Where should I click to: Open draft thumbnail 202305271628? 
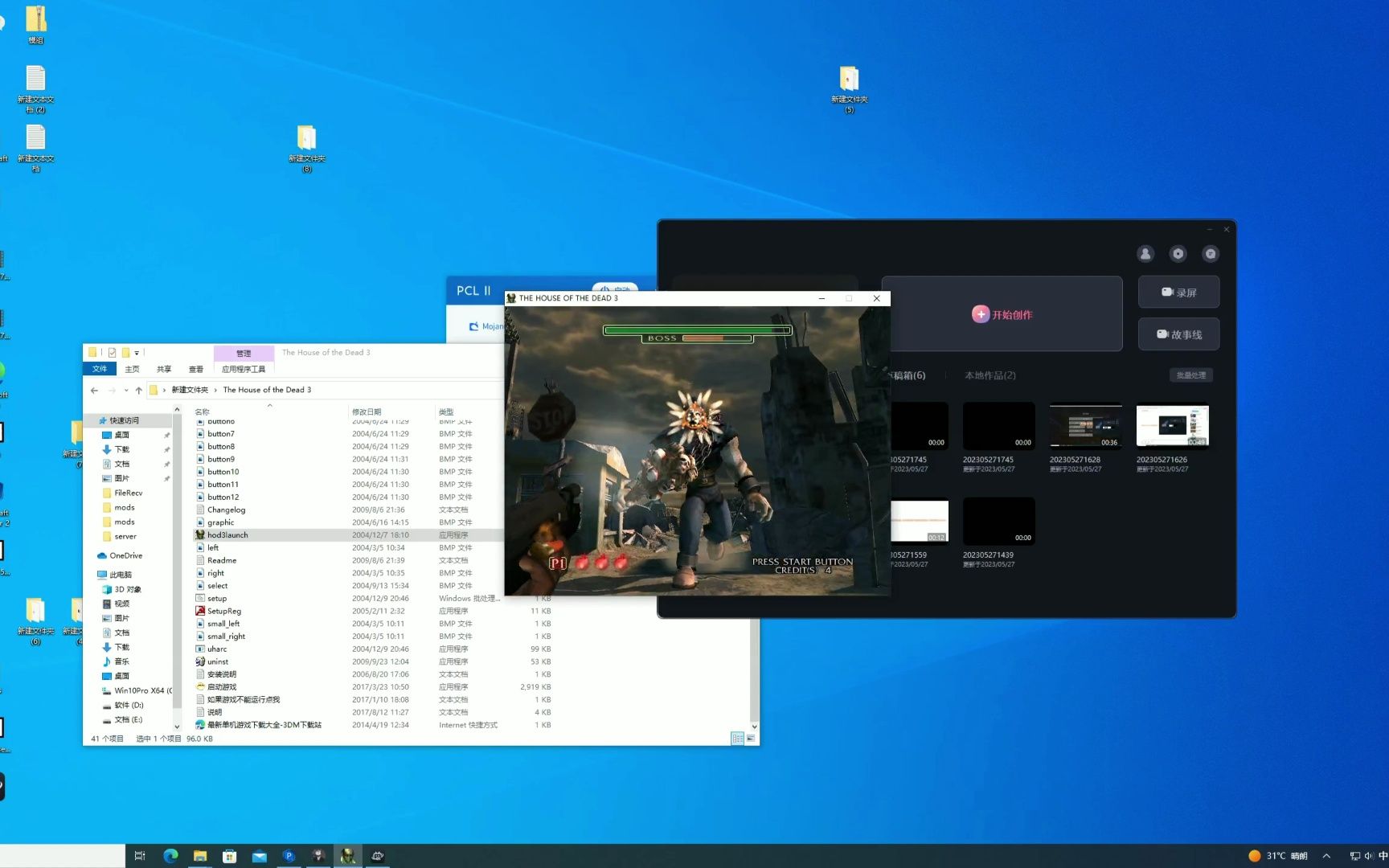coord(1085,426)
